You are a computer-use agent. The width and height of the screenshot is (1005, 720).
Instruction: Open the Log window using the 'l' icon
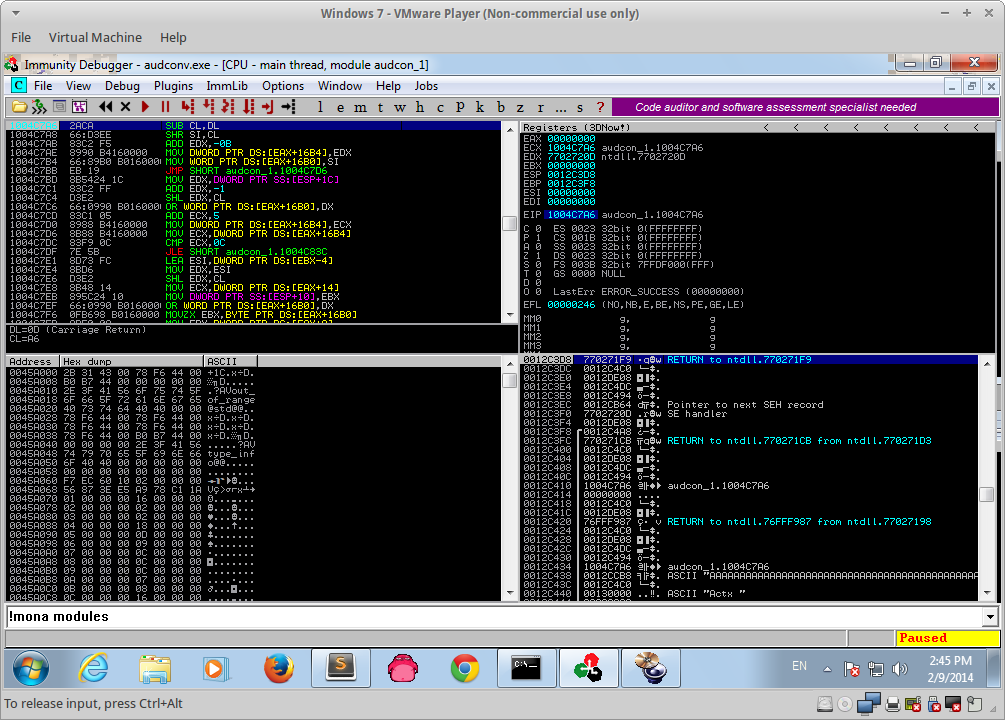coord(321,105)
